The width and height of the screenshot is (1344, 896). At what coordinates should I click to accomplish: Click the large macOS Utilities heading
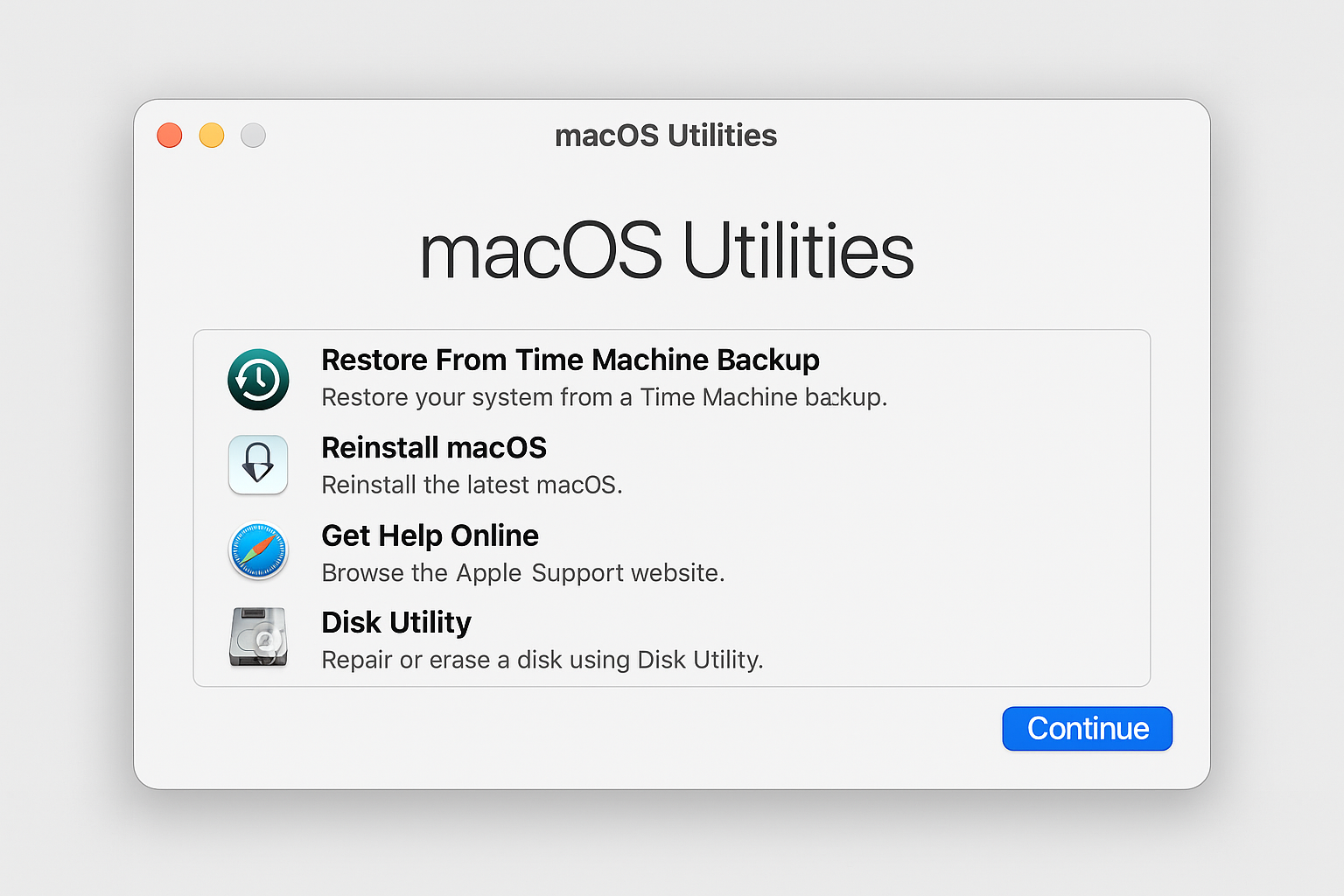(667, 251)
